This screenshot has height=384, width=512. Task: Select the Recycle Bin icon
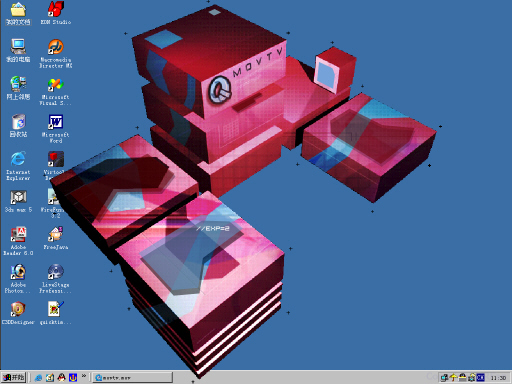tap(18, 125)
